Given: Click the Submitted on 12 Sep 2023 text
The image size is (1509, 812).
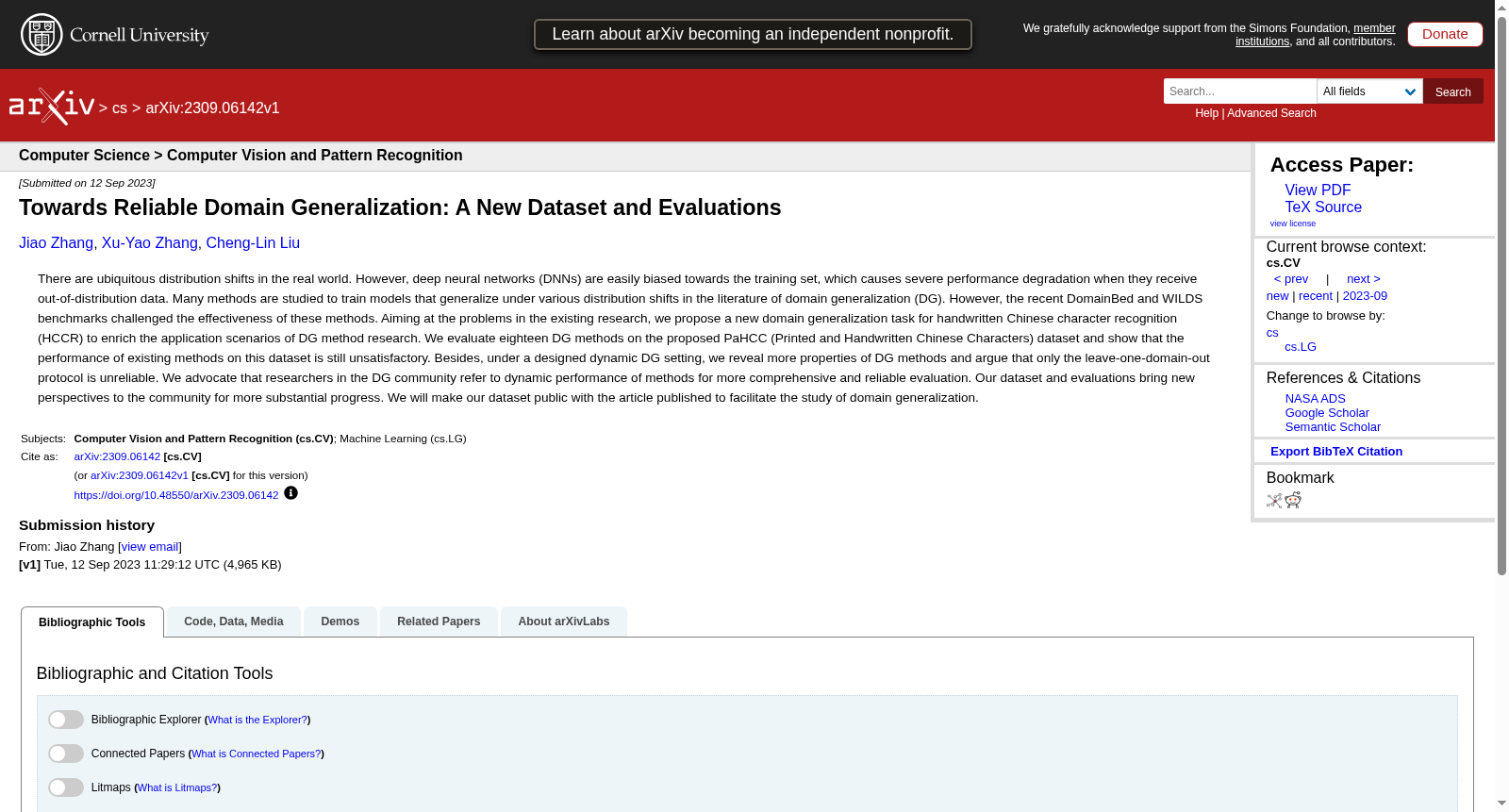Looking at the screenshot, I should 87,183.
